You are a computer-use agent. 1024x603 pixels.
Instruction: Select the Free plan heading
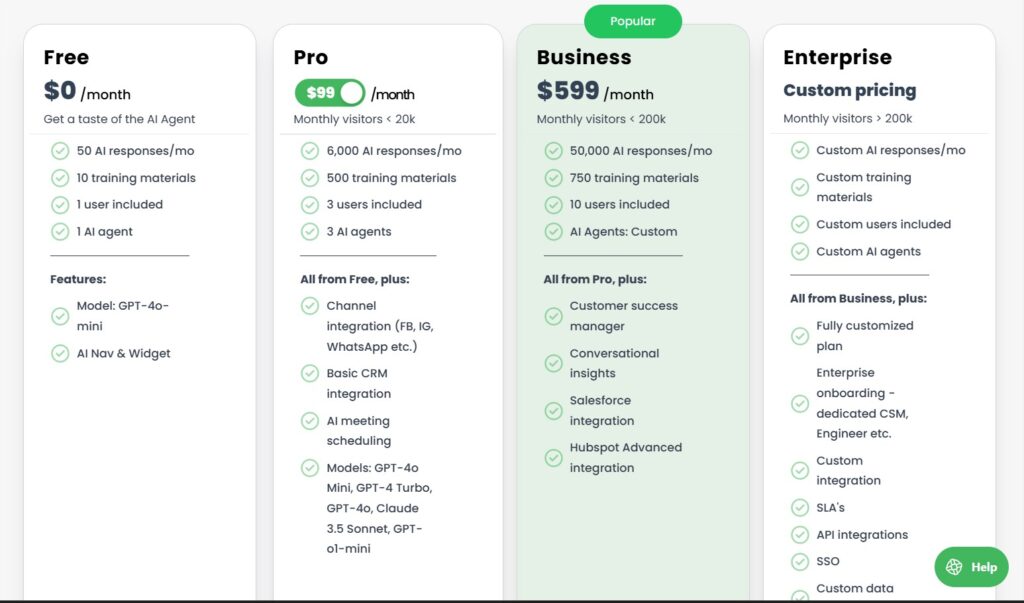point(65,57)
